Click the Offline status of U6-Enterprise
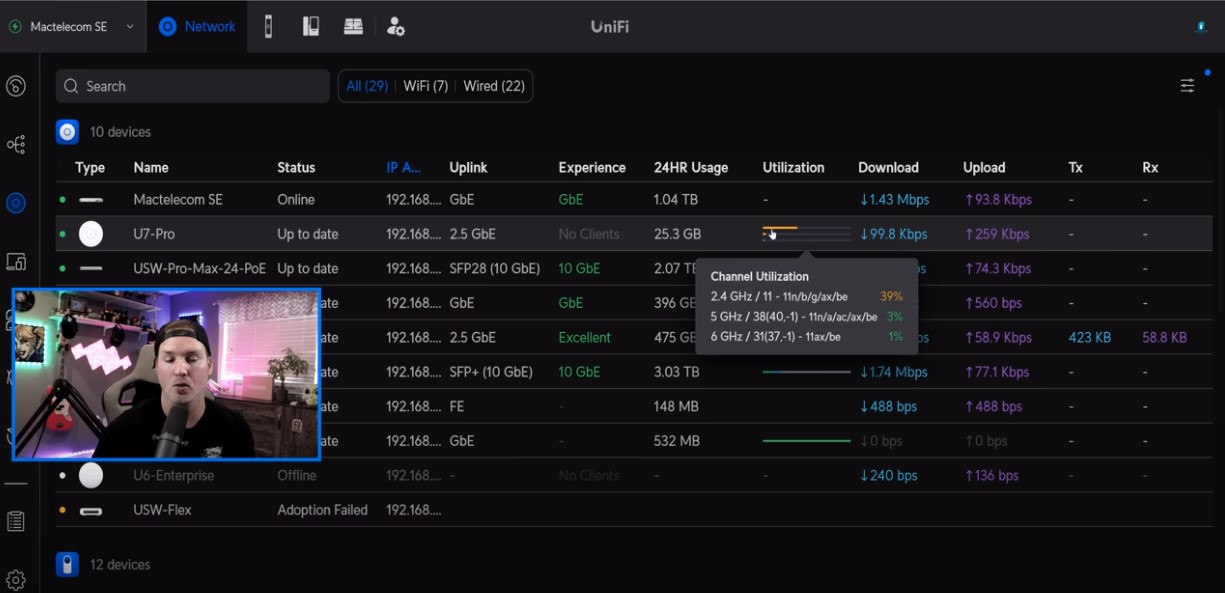This screenshot has width=1225, height=593. pyautogui.click(x=297, y=476)
